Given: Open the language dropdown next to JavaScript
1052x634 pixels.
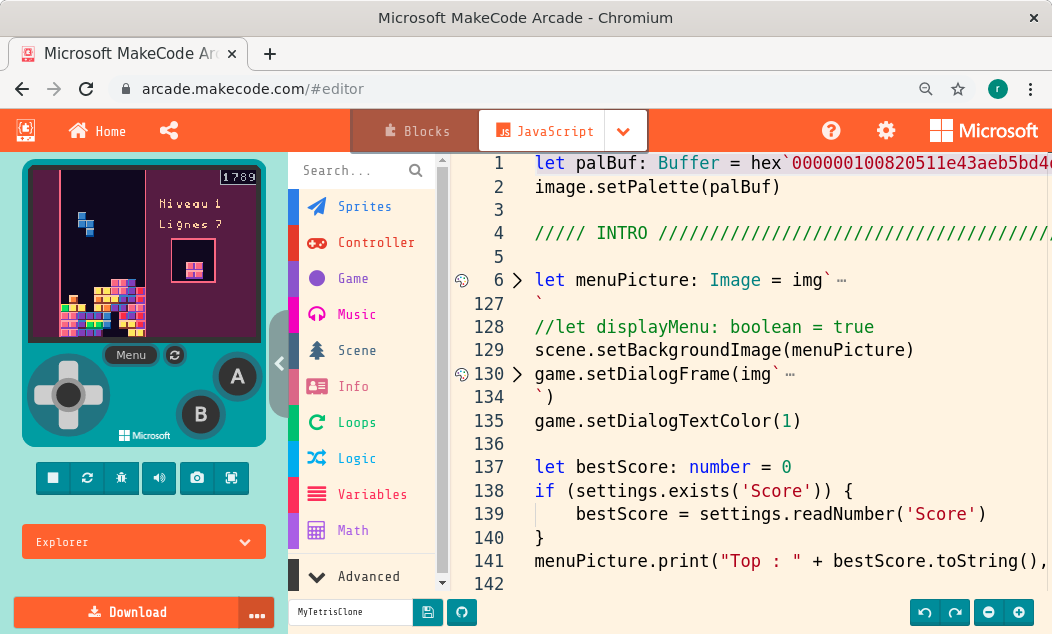Looking at the screenshot, I should click(x=624, y=131).
